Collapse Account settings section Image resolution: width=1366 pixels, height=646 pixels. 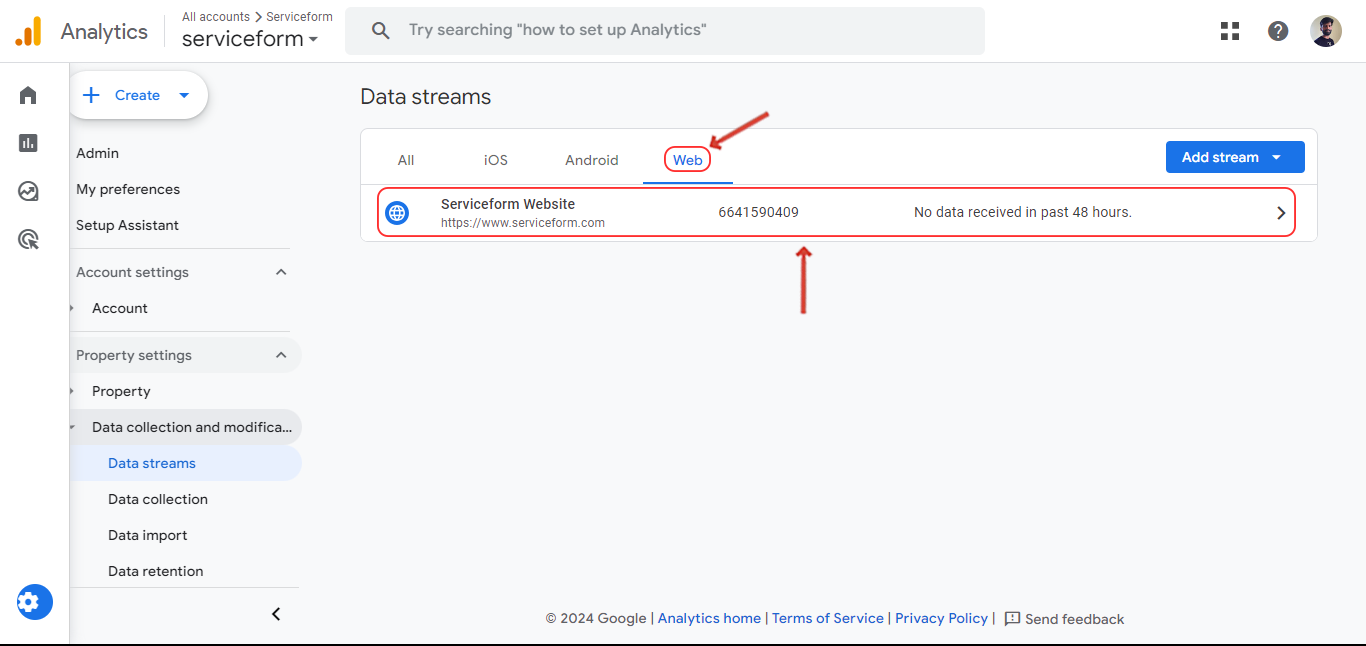(x=281, y=272)
